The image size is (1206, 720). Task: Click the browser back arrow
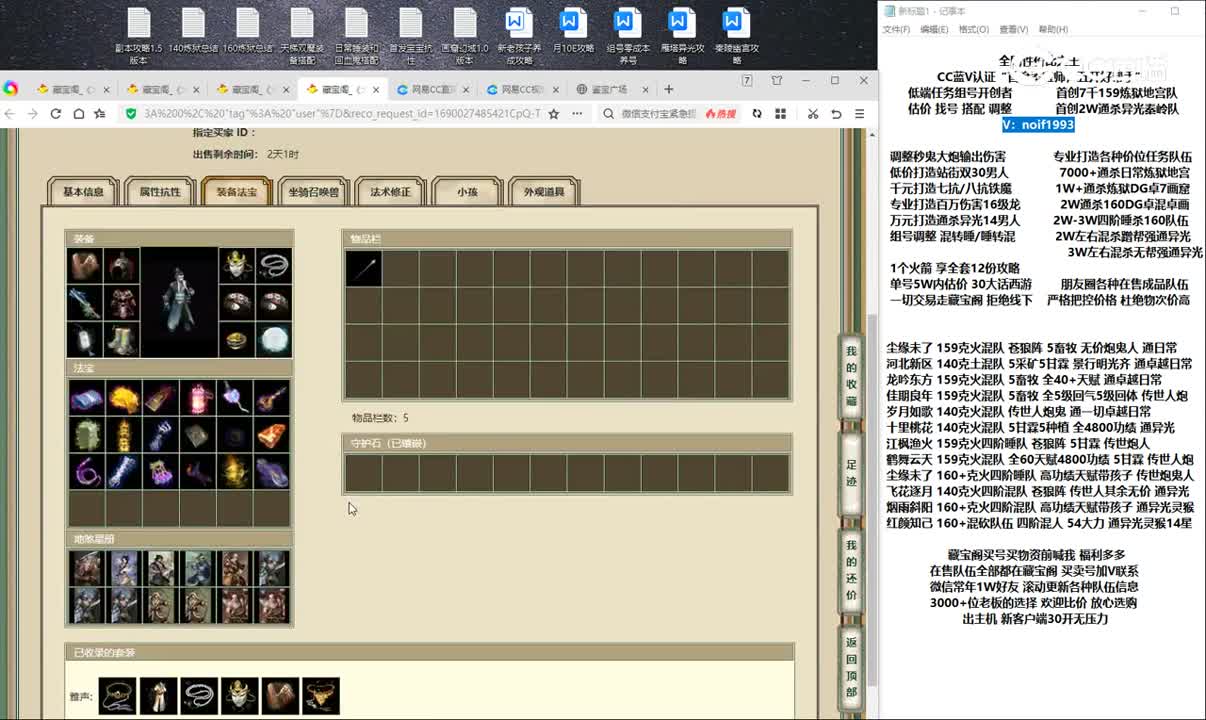pyautogui.click(x=10, y=114)
